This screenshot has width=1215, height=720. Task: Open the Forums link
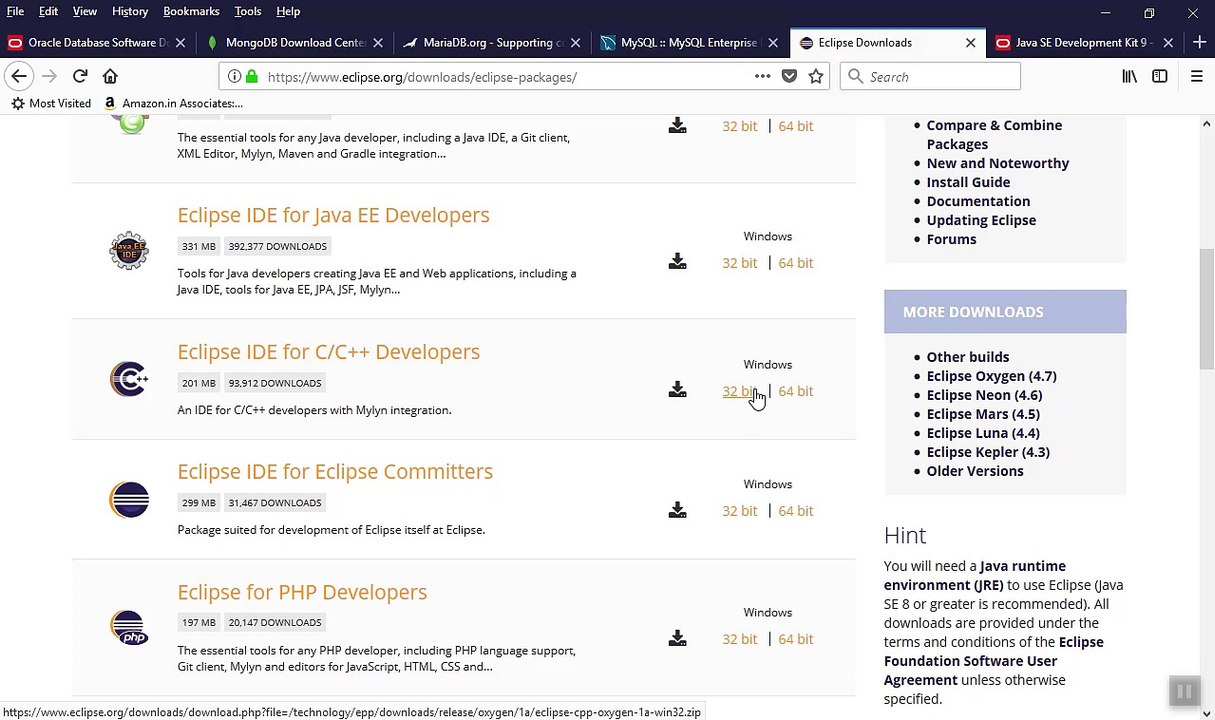(951, 239)
